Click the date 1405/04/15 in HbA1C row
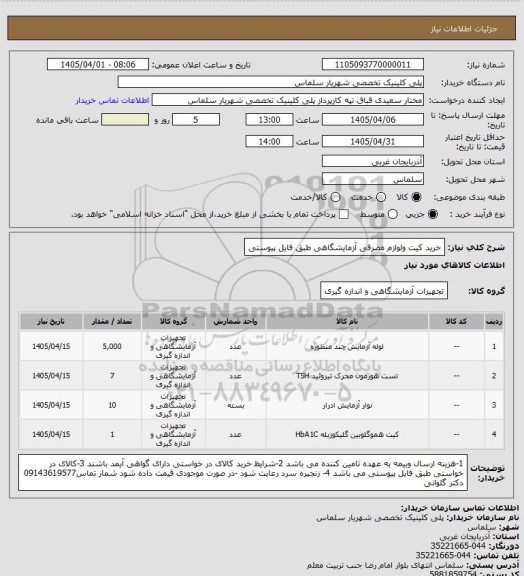Viewport: 524px width, 576px height. pyautogui.click(x=51, y=435)
